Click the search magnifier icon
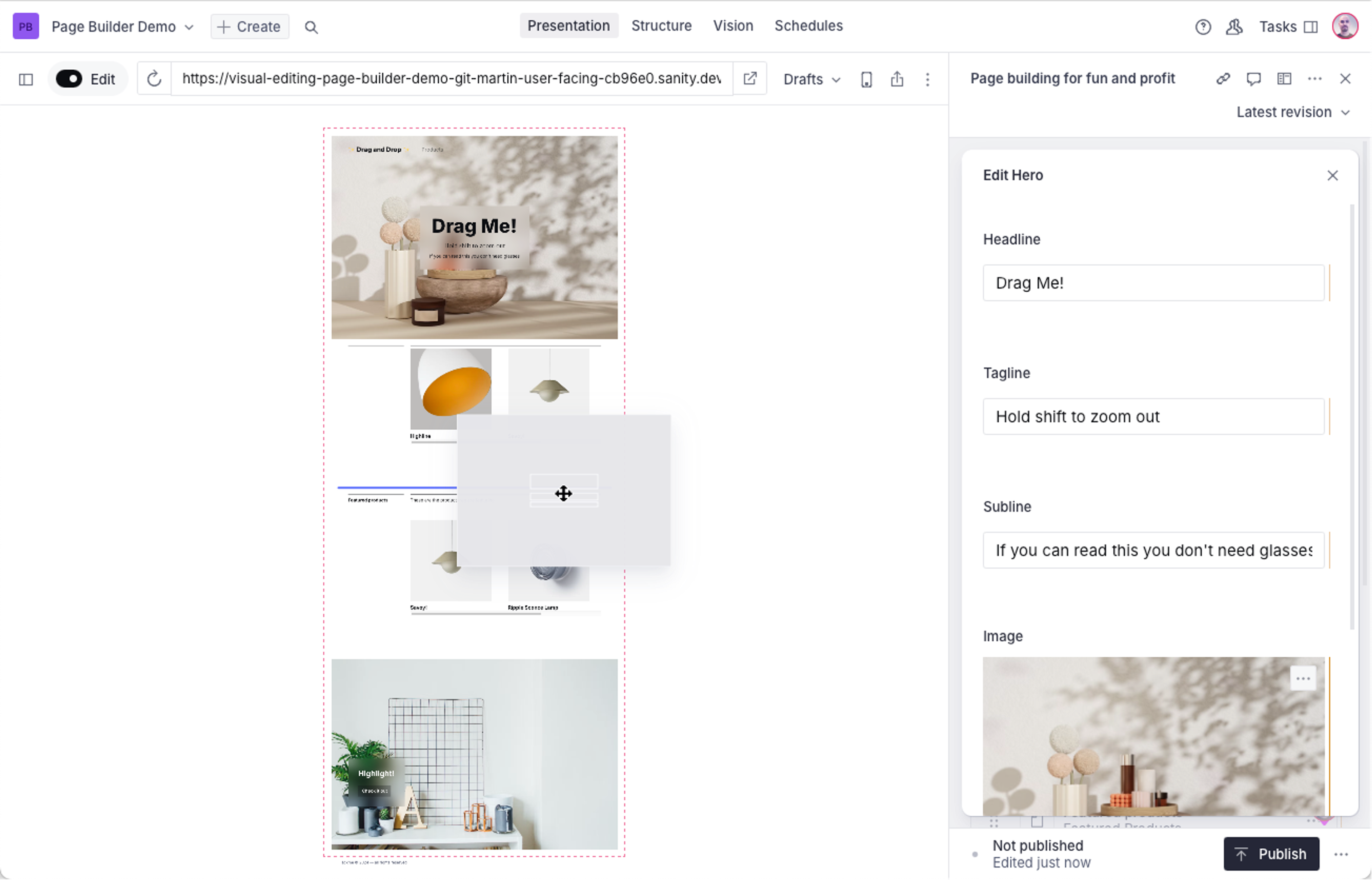Image resolution: width=1372 pixels, height=880 pixels. coord(311,27)
